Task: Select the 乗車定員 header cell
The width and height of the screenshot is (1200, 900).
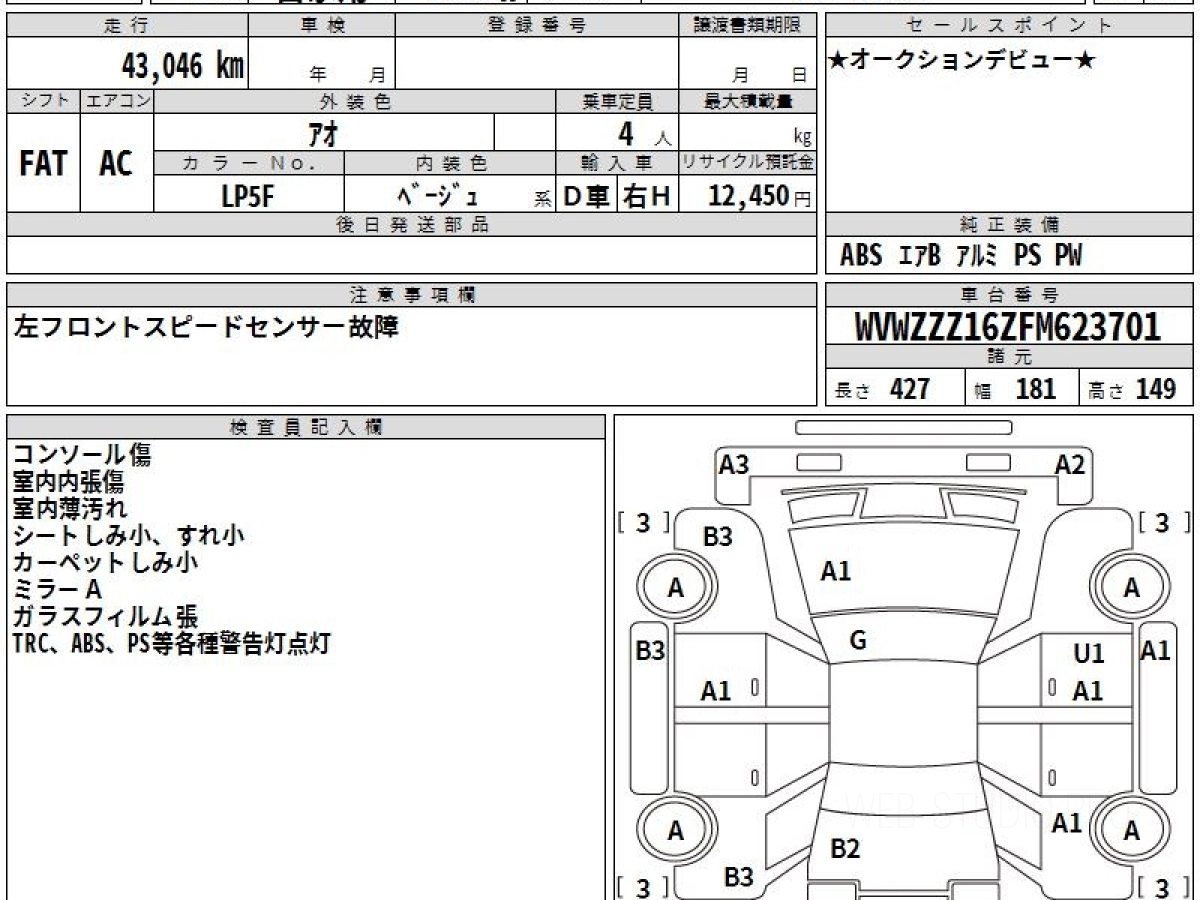Action: click(617, 102)
